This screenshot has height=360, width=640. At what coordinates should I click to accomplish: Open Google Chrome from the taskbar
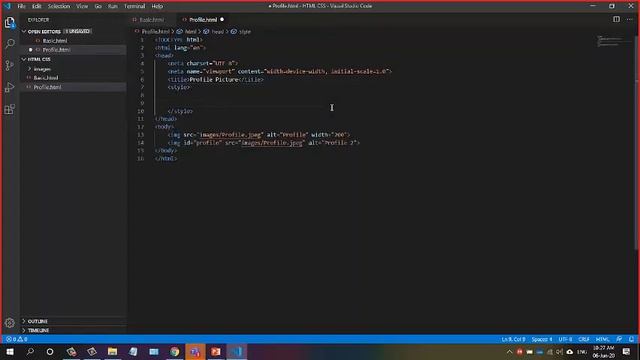pos(175,351)
